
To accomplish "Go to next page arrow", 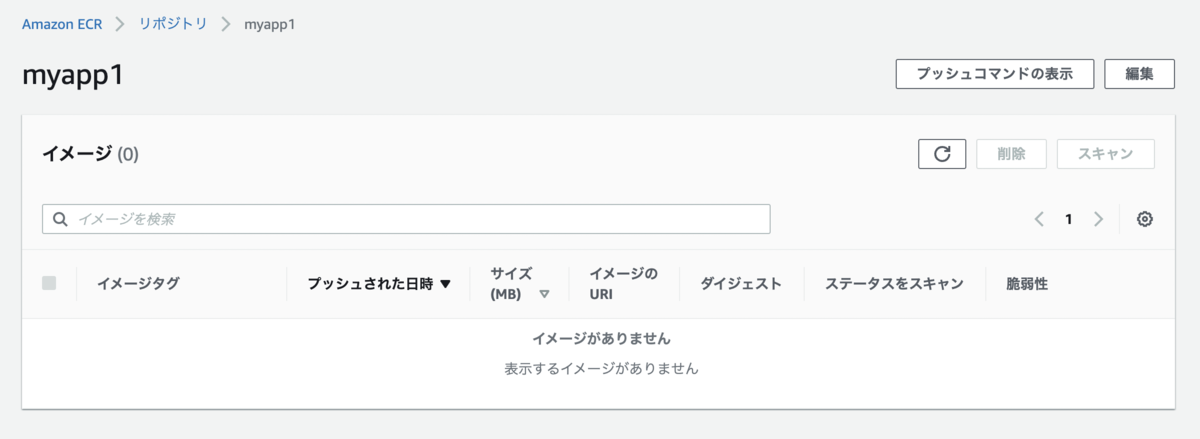I will coord(1098,219).
